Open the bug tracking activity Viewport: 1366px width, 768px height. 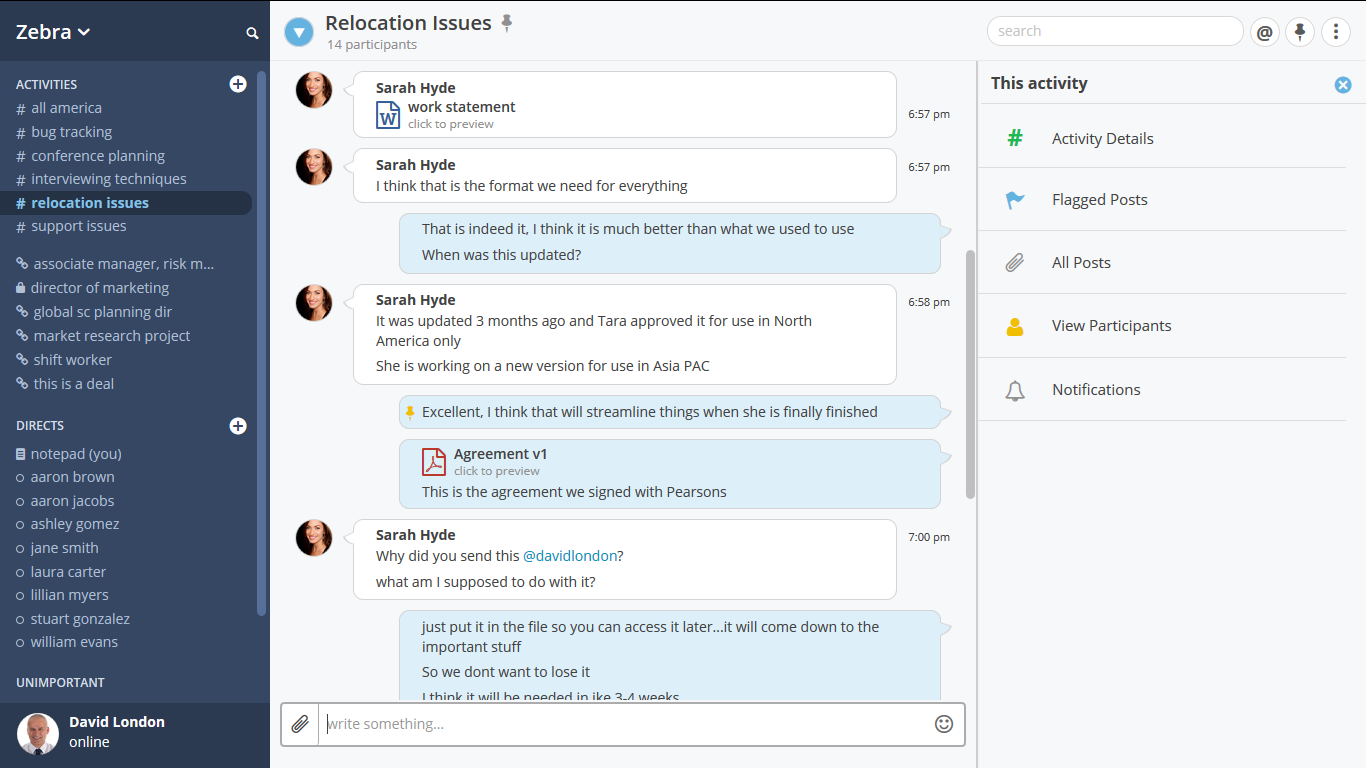[x=71, y=132]
